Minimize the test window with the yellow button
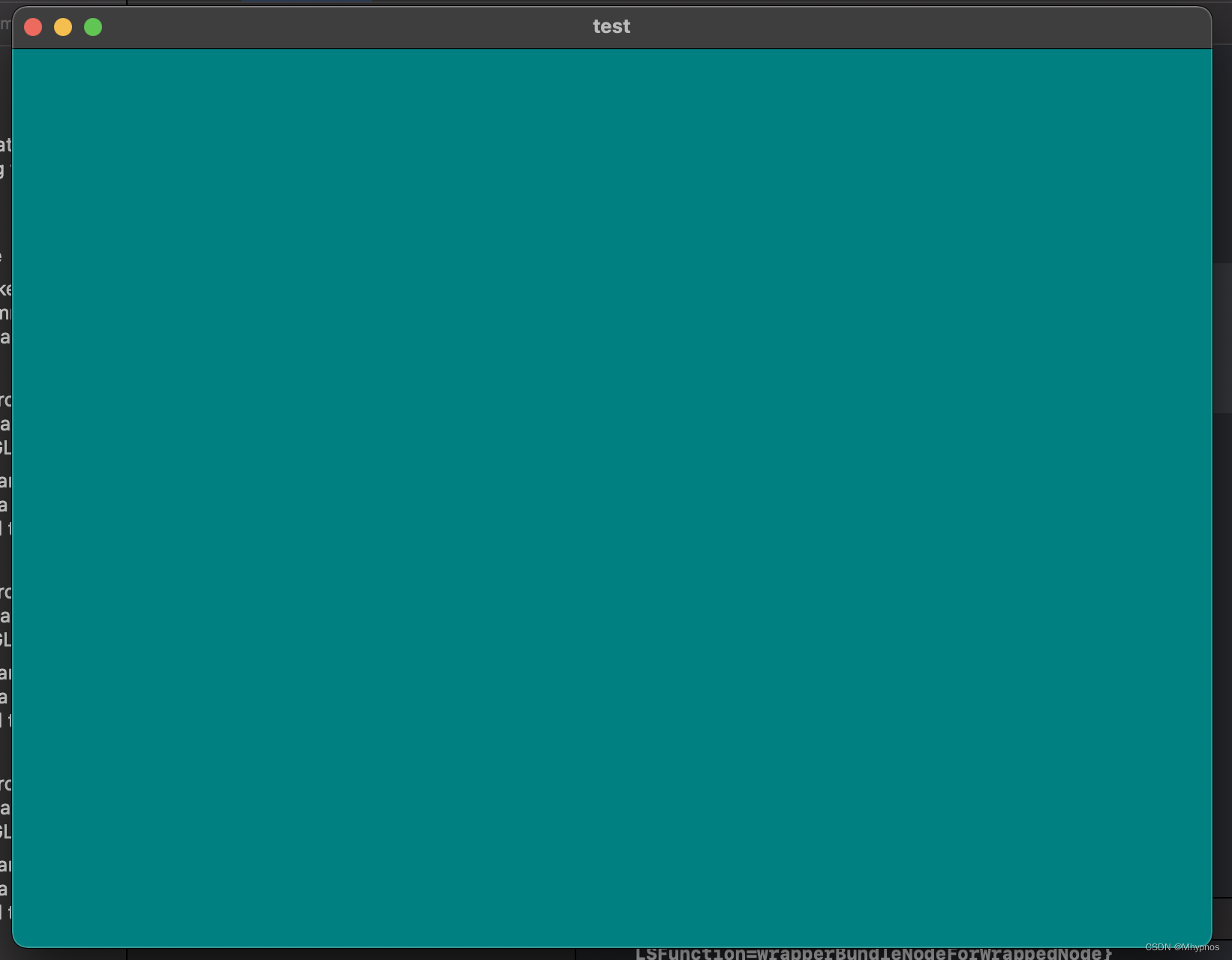The image size is (1232, 960). coord(63,27)
